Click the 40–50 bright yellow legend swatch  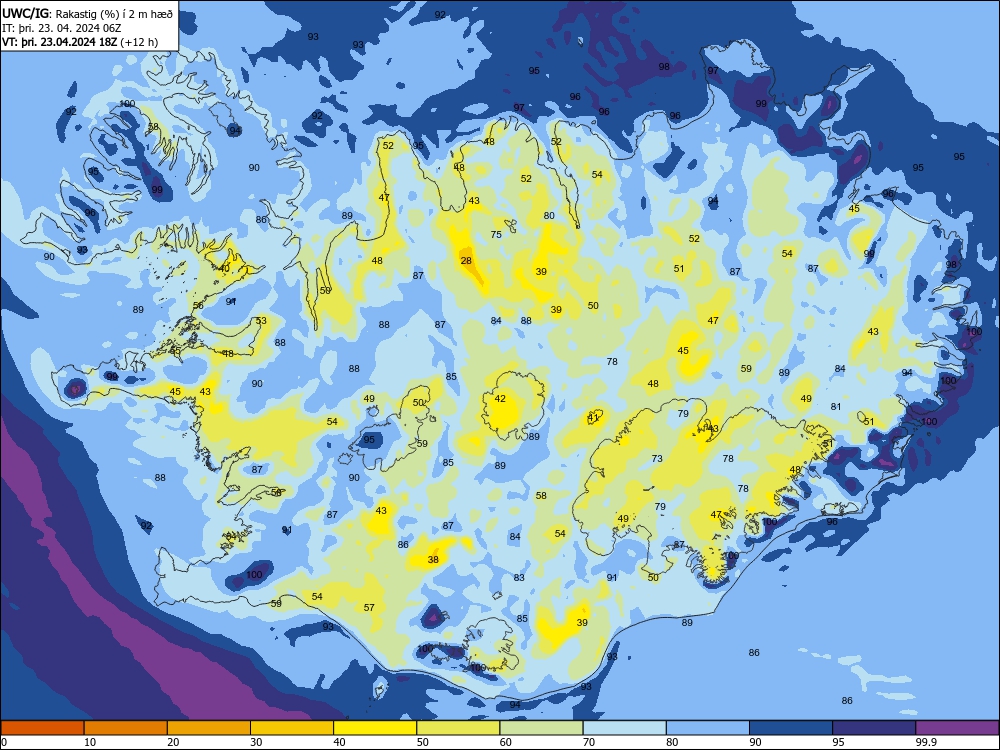tap(375, 728)
